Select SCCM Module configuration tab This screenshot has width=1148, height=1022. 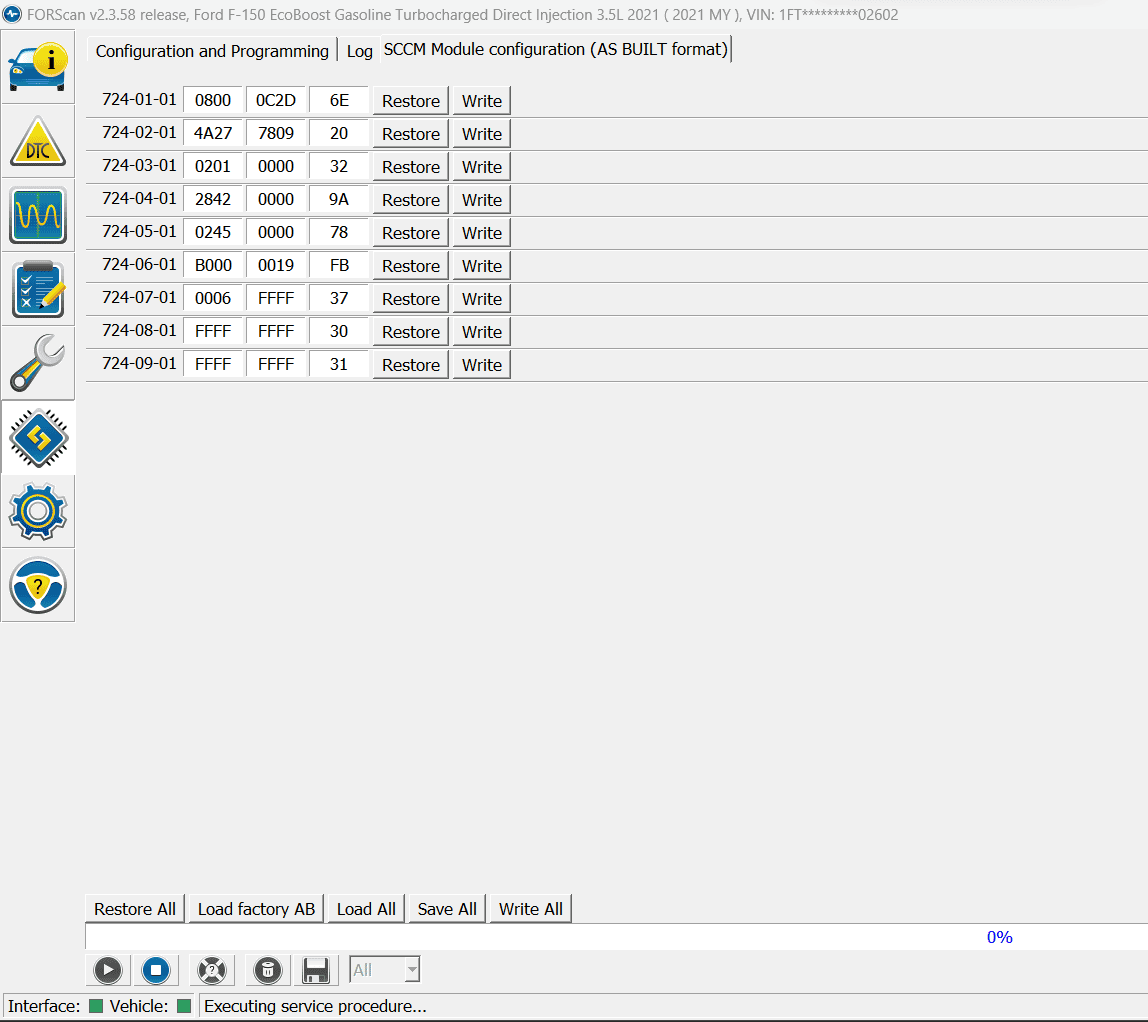(556, 49)
